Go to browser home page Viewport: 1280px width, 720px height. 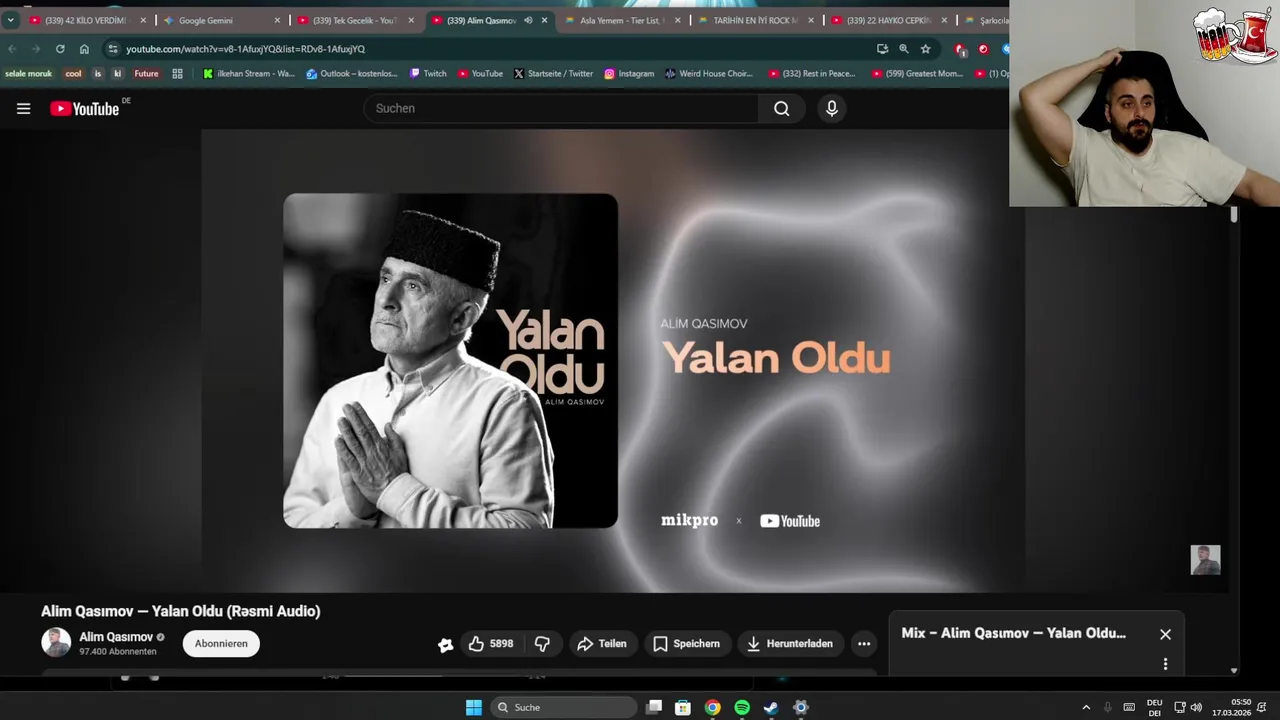pos(84,48)
